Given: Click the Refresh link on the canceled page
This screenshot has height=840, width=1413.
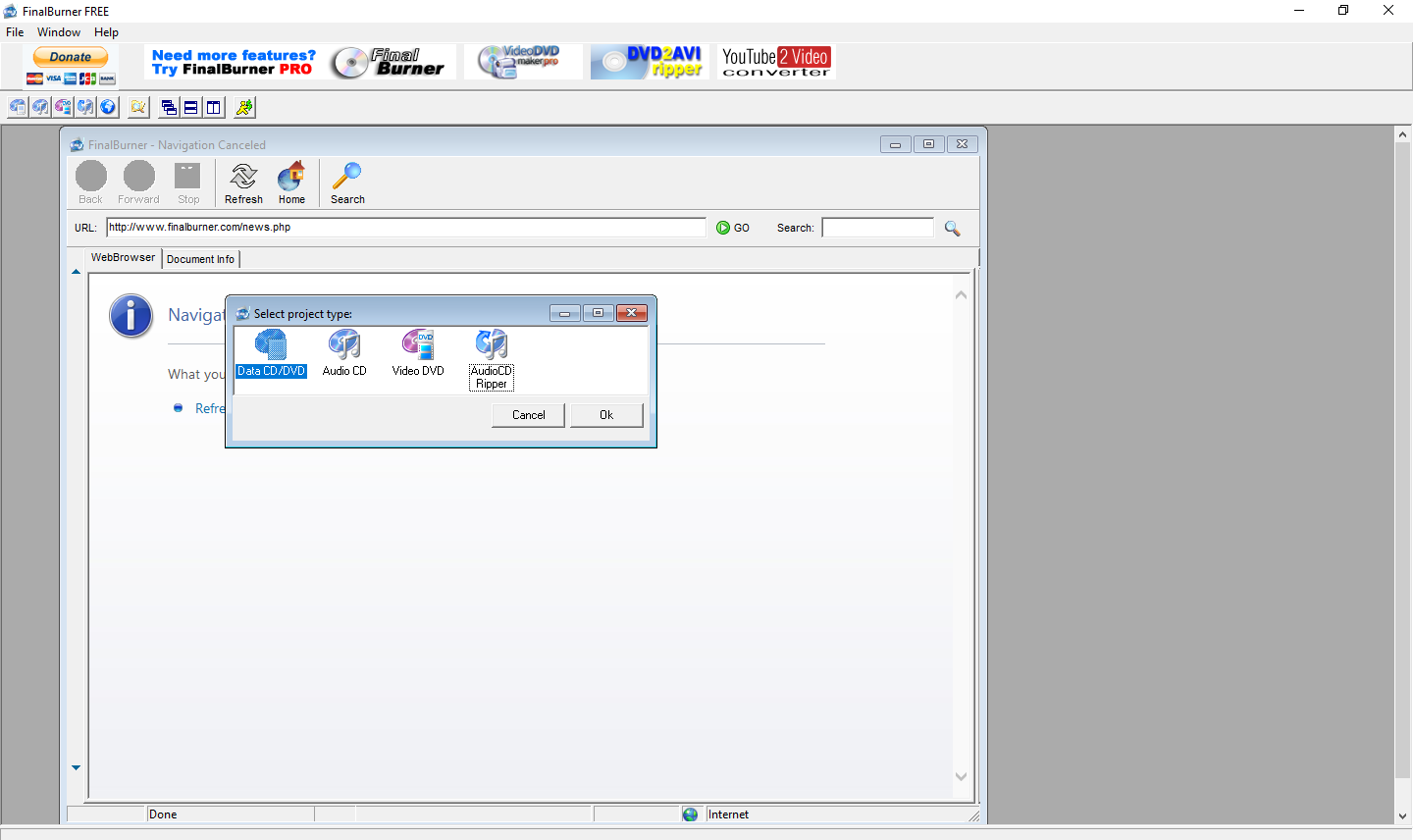Looking at the screenshot, I should [x=210, y=408].
